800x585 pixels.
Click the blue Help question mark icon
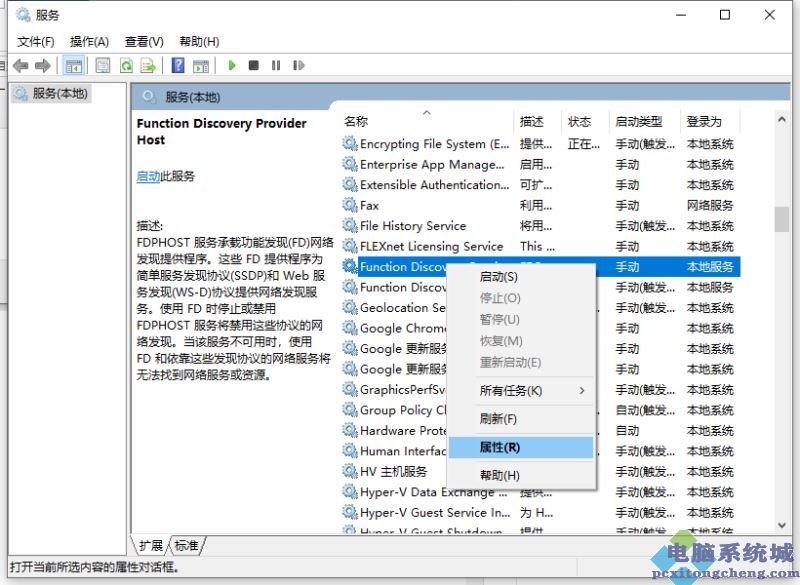coord(178,66)
